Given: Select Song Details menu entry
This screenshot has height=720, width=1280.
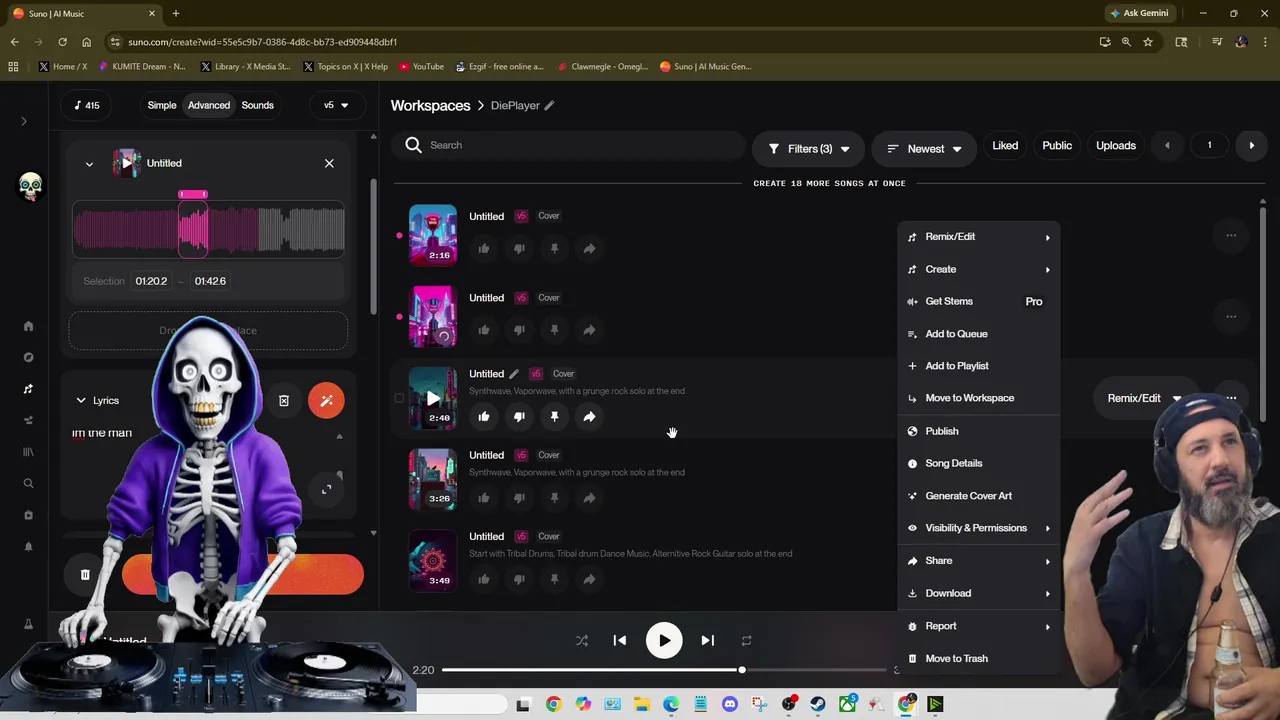Looking at the screenshot, I should (x=979, y=463).
